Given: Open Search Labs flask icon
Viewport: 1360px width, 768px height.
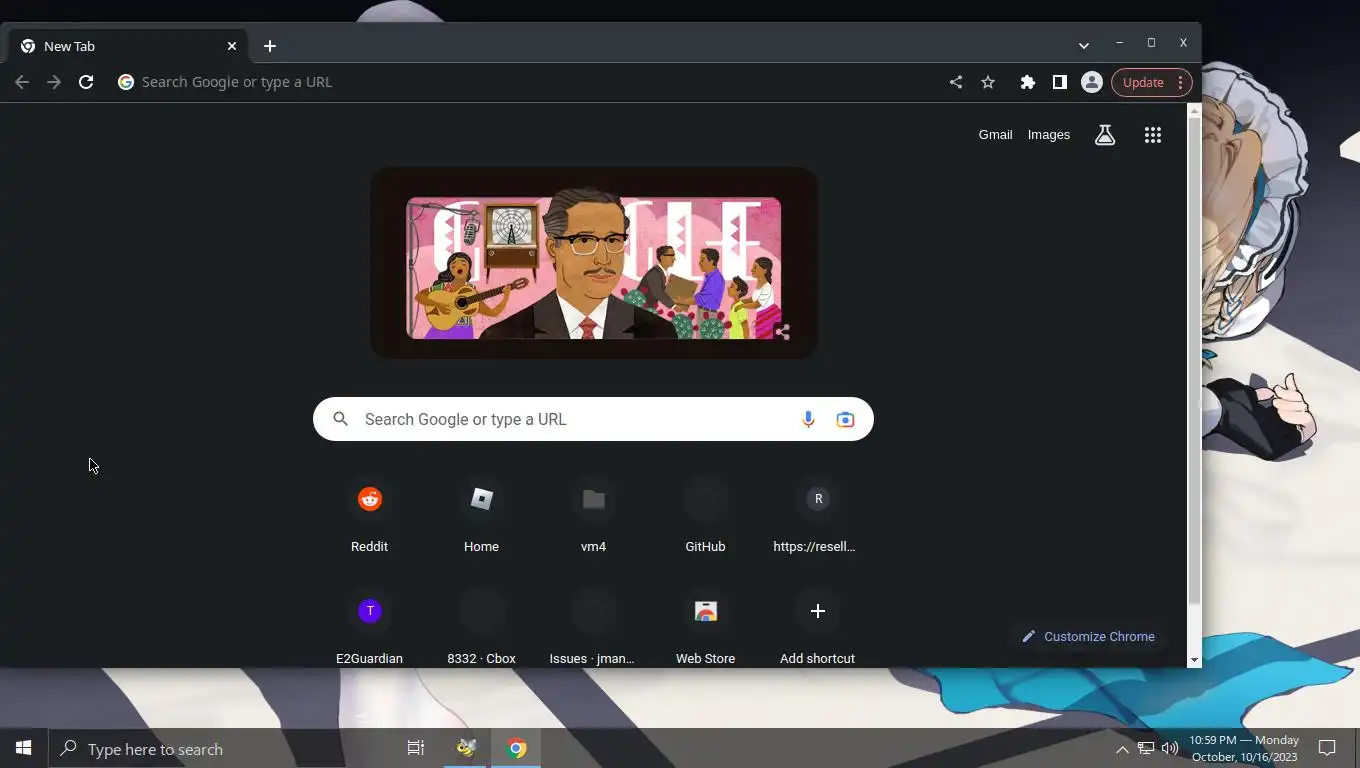Looking at the screenshot, I should (x=1105, y=135).
